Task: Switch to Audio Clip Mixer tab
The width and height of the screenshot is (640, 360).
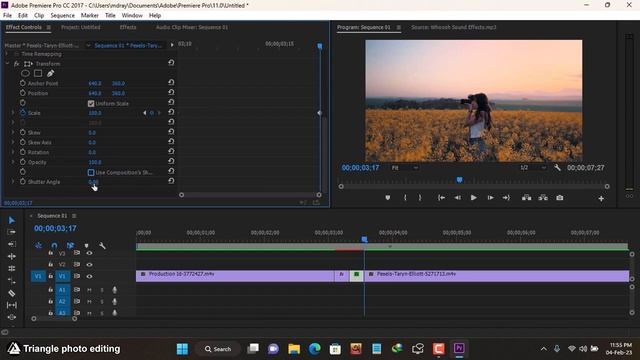Action: 192,27
